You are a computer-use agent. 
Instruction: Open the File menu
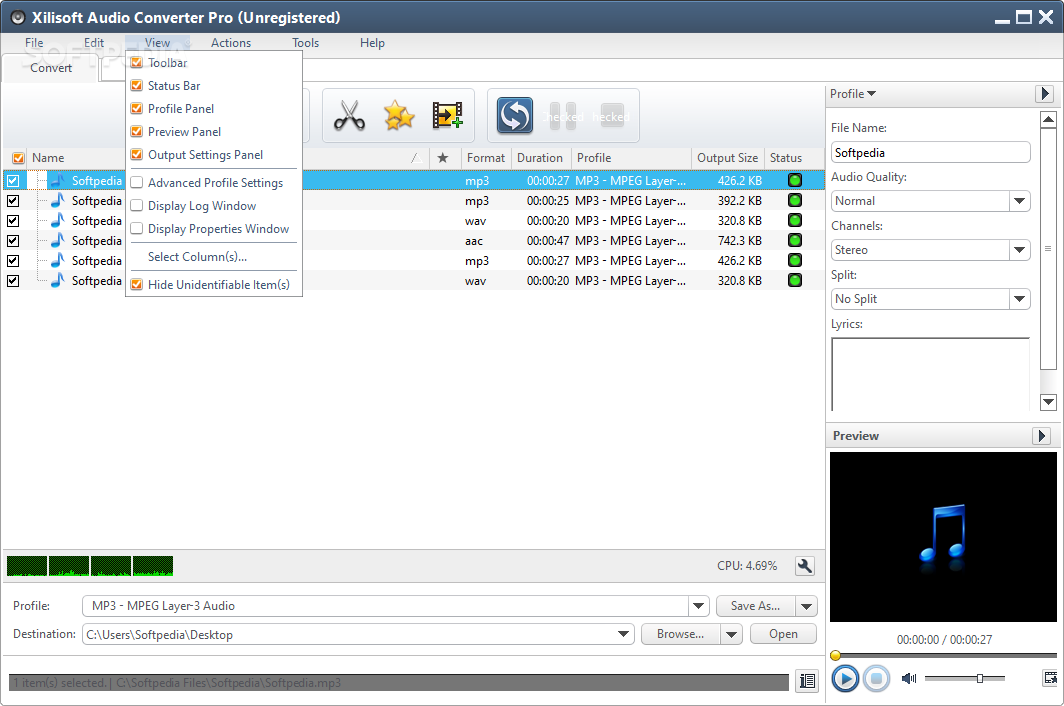point(34,43)
